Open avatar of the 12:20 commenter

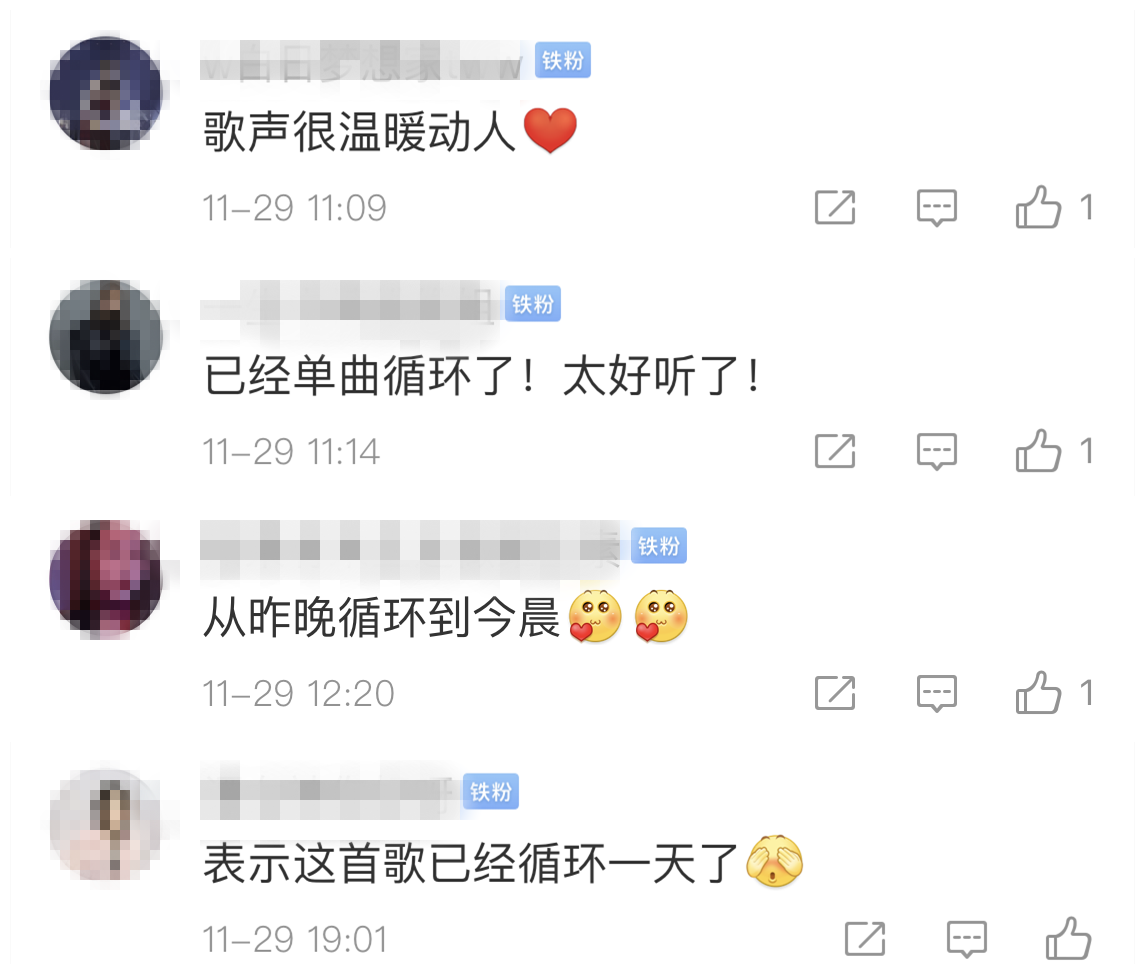click(106, 577)
